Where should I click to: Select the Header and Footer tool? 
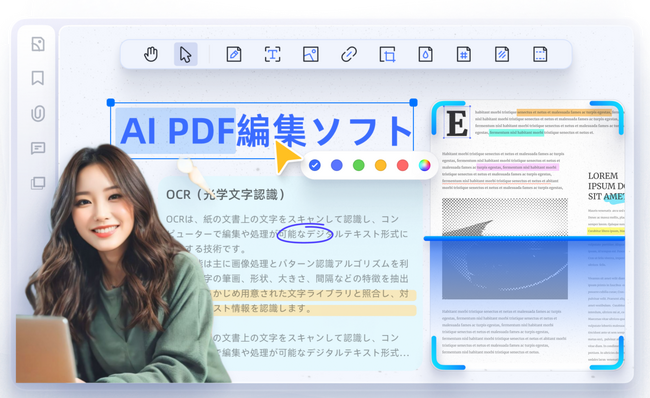(540, 54)
